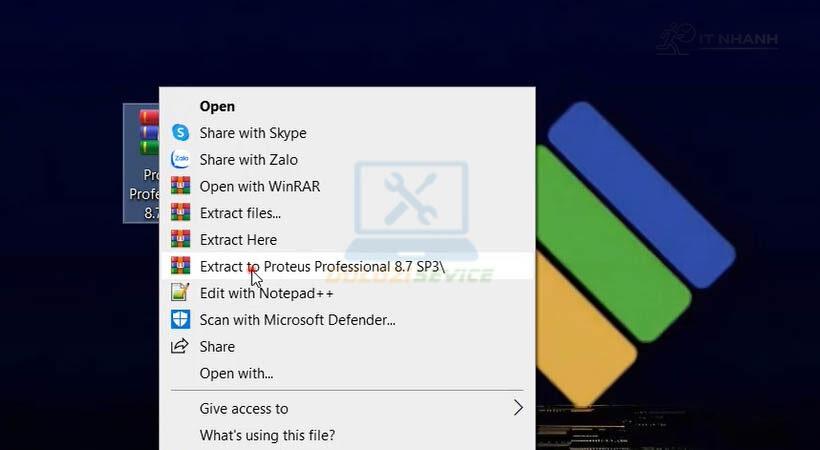Click the Notepad++ icon in the menu

click(180, 292)
